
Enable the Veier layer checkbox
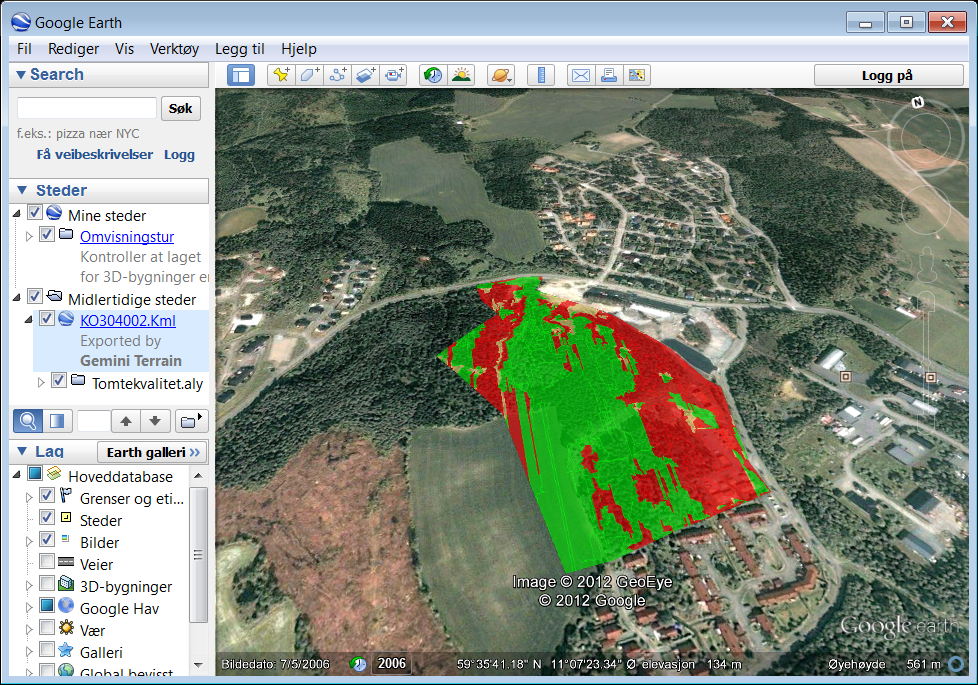pyautogui.click(x=47, y=564)
